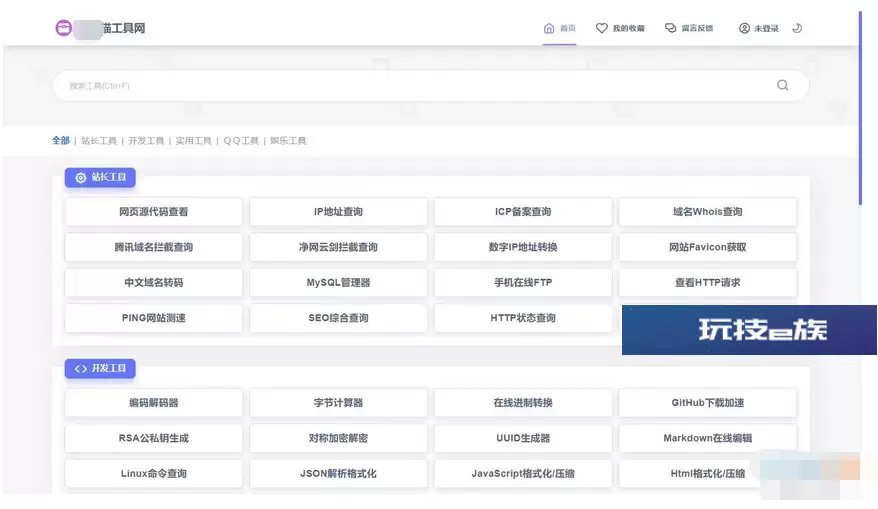Viewport: 878px width, 509px height.
Task: Open Markdown在线编辑 tool
Action: point(708,438)
